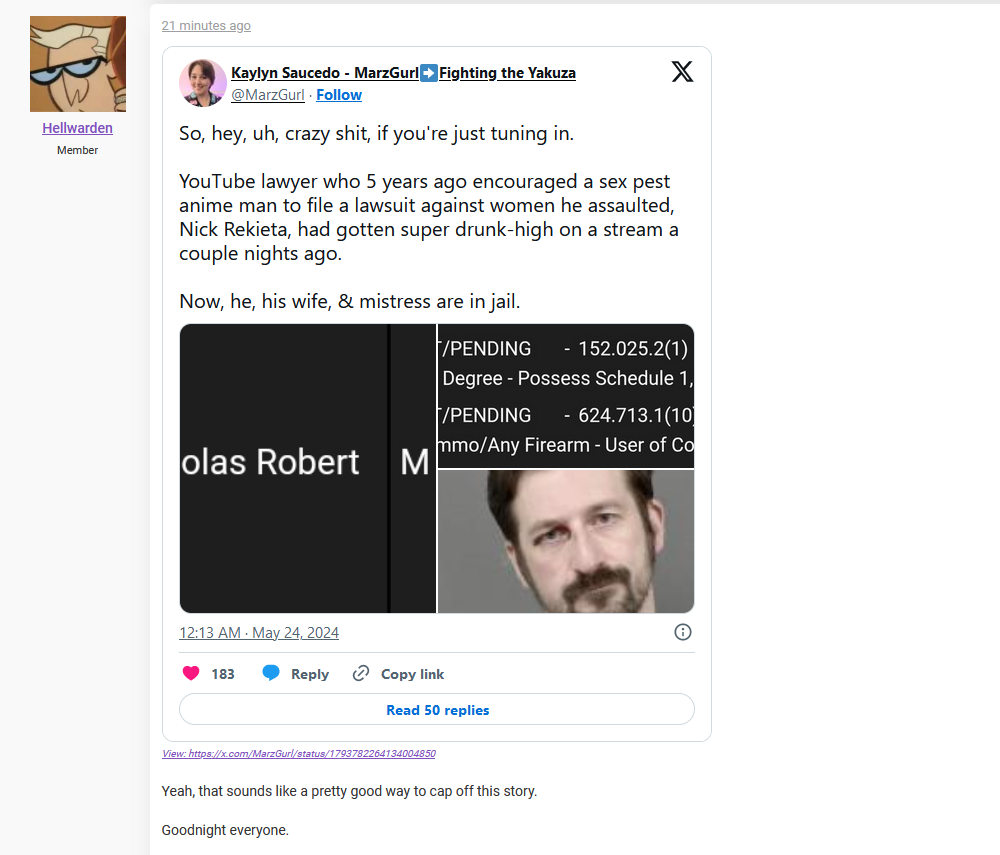Click the 183 likes count
1000x855 pixels.
(x=223, y=674)
